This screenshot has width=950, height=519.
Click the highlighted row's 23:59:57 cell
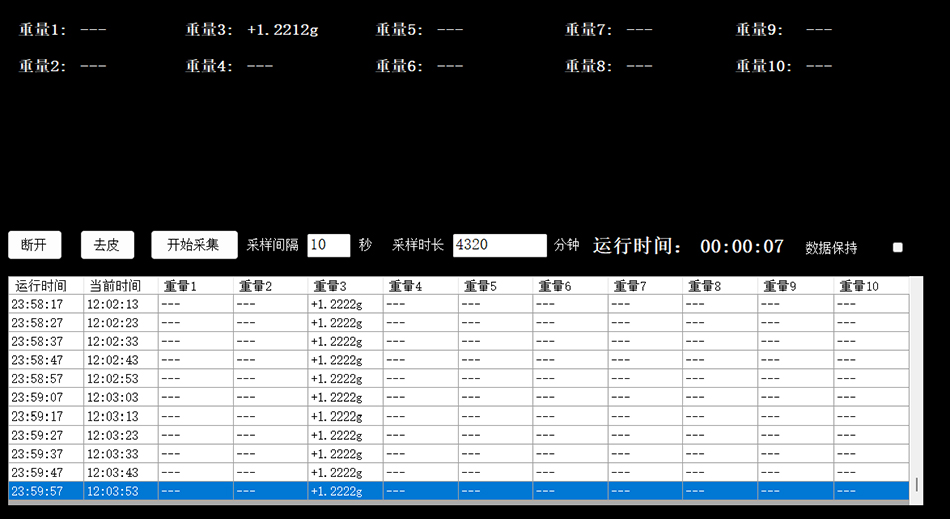click(x=46, y=491)
